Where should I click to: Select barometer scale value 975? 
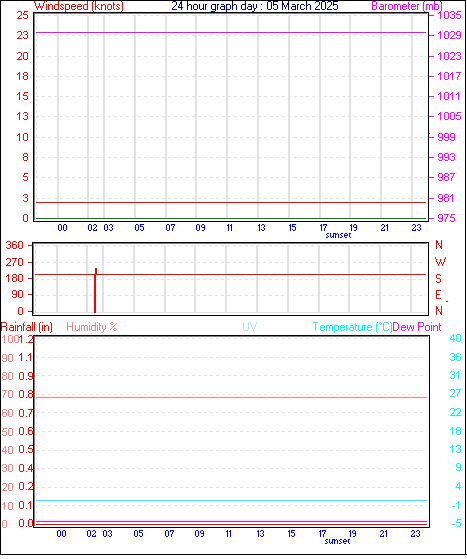(x=446, y=218)
